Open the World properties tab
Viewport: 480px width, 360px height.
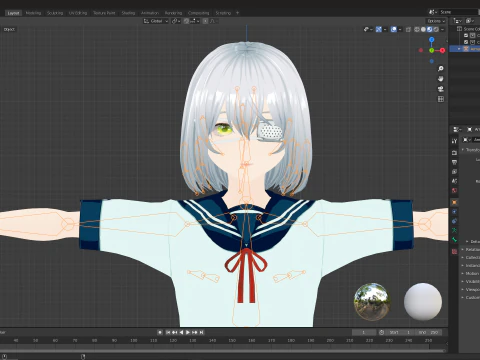pyautogui.click(x=454, y=191)
